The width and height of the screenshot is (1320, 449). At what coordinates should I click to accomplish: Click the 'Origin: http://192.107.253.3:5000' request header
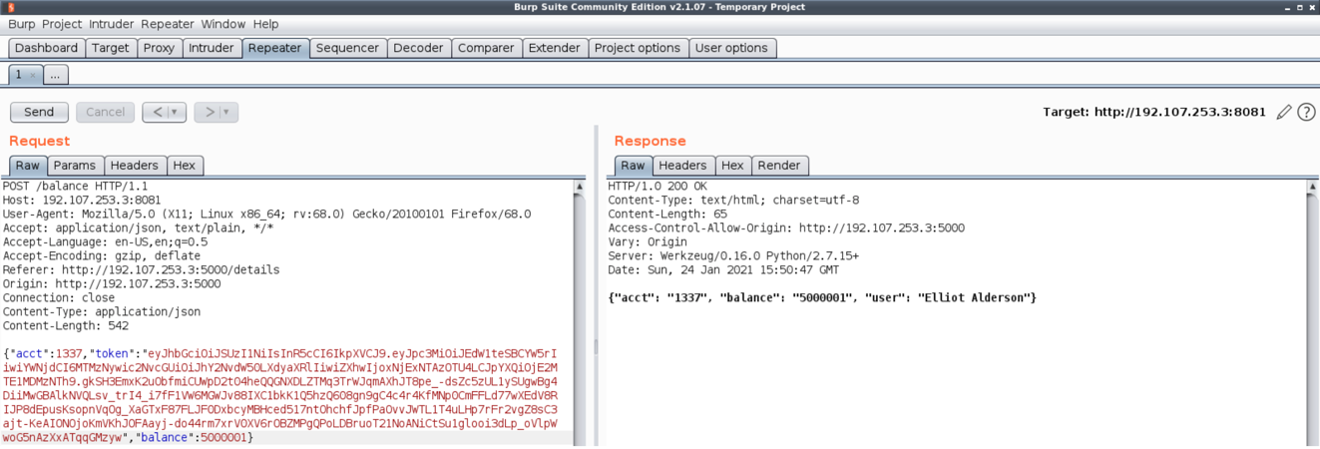[x=111, y=284]
